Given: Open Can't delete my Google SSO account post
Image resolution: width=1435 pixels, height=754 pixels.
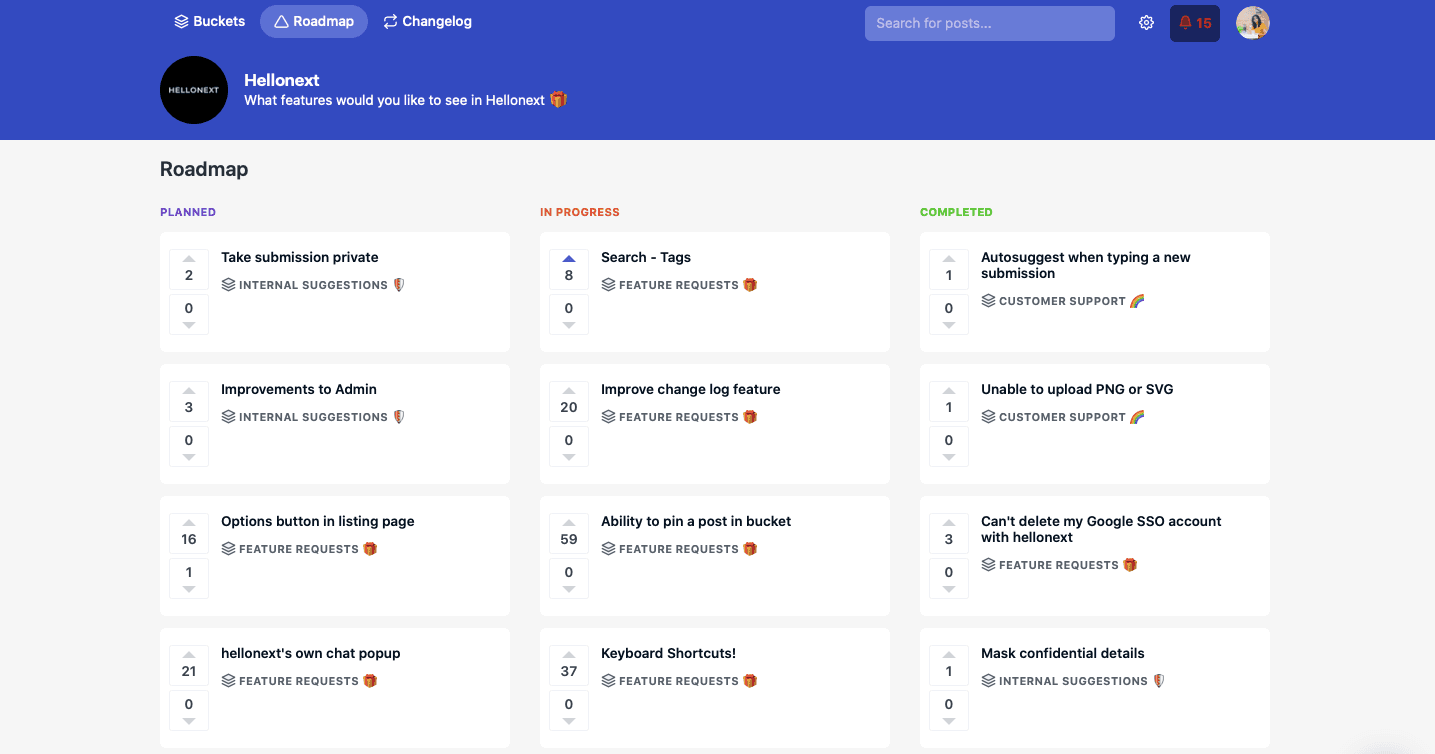Looking at the screenshot, I should coord(1101,529).
